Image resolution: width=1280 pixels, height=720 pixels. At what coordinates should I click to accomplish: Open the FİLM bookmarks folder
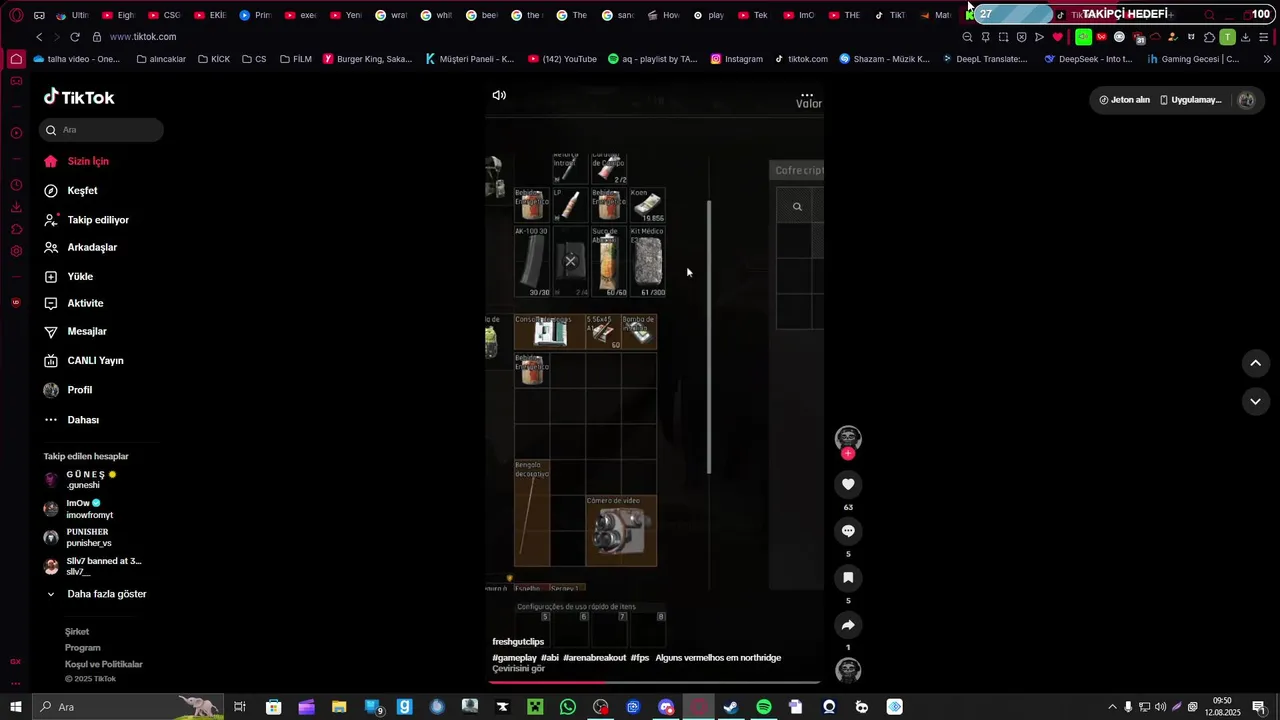[296, 59]
